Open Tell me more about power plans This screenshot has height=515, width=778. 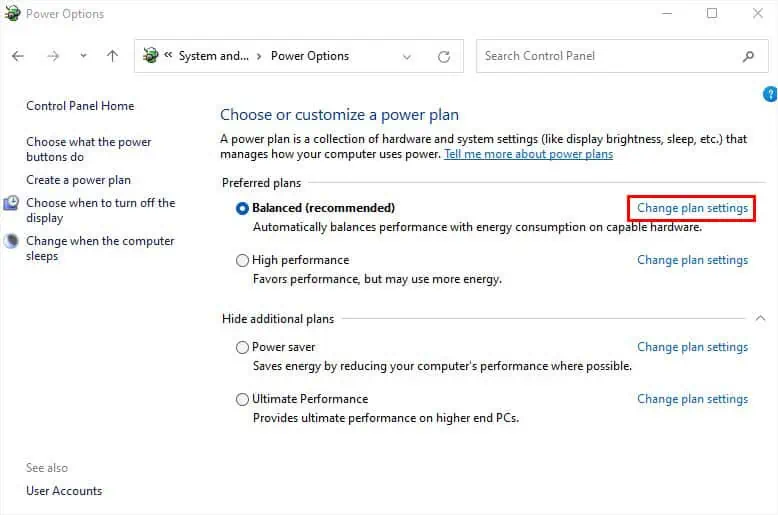click(x=528, y=154)
